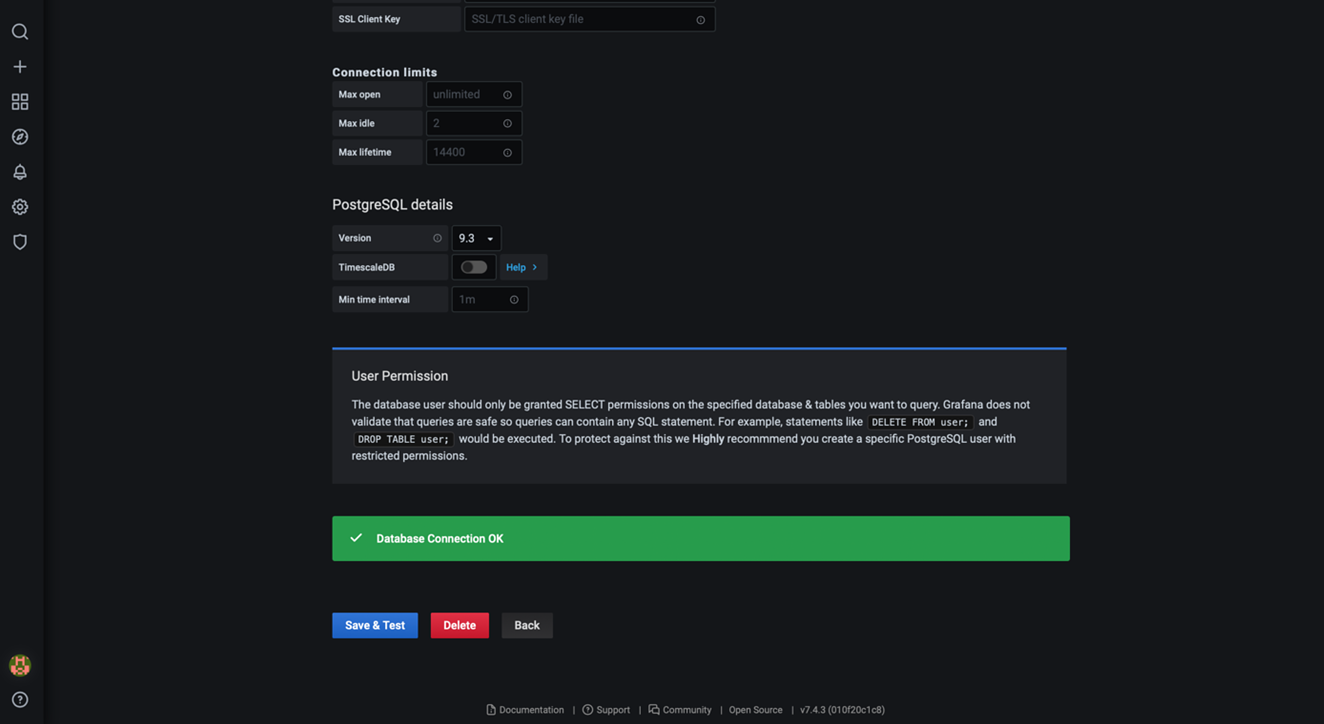The height and width of the screenshot is (724, 1324).
Task: Click the PostgreSQL details heading
Action: (392, 204)
